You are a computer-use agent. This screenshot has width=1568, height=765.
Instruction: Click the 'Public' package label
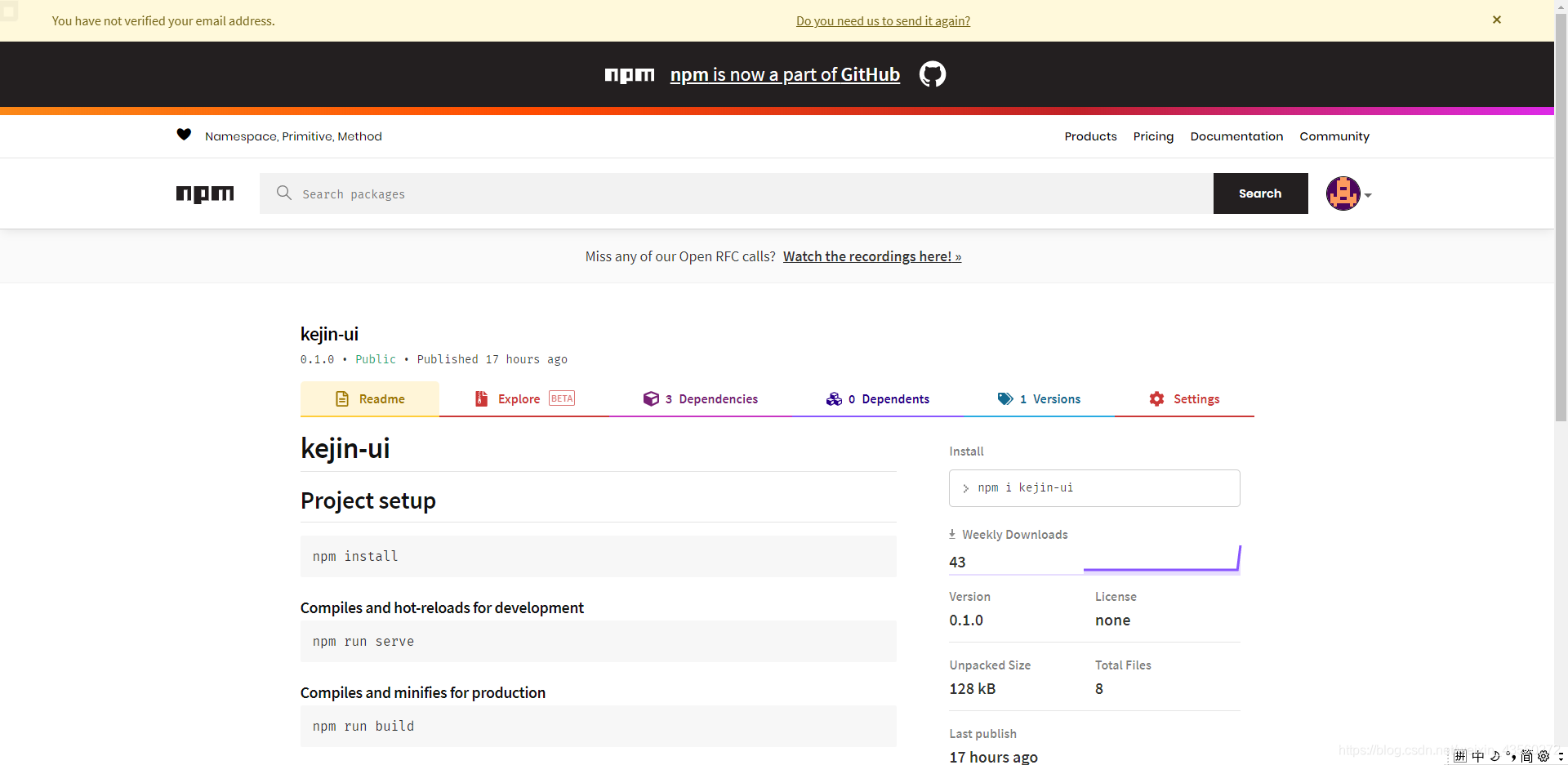click(x=375, y=359)
